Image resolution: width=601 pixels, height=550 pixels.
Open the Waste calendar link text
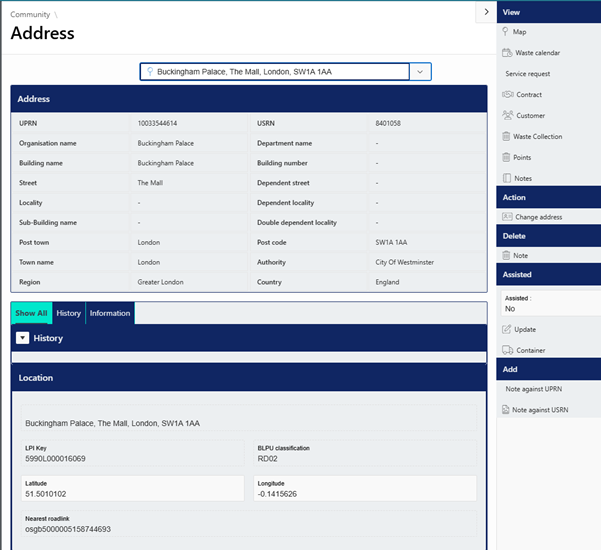pyautogui.click(x=537, y=53)
